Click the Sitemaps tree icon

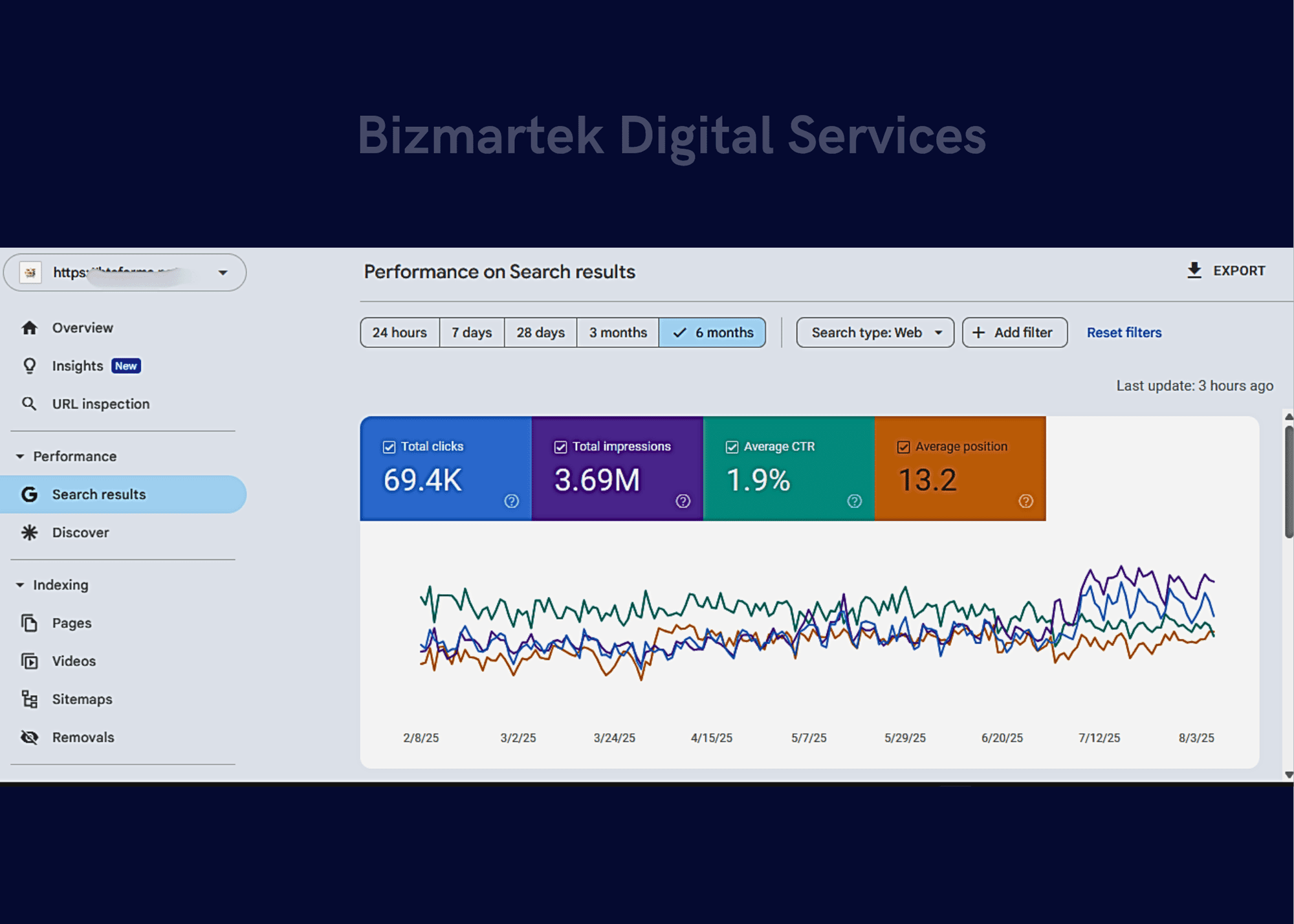pyautogui.click(x=29, y=699)
